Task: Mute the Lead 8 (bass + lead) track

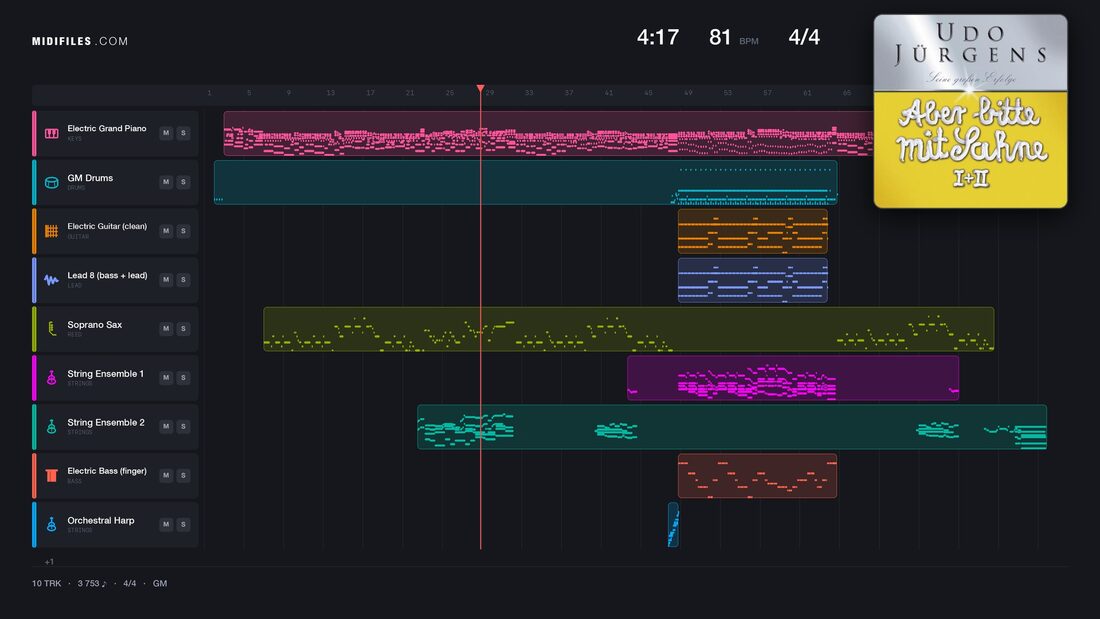Action: [166, 279]
